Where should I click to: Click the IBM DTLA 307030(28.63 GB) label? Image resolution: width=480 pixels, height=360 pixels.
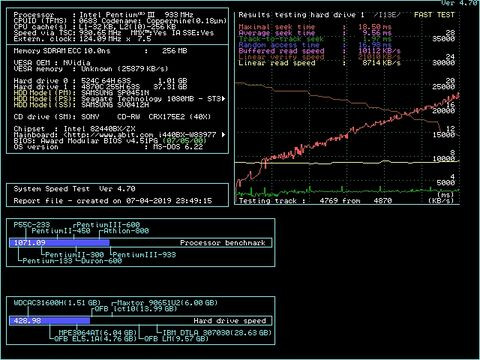click(x=217, y=333)
